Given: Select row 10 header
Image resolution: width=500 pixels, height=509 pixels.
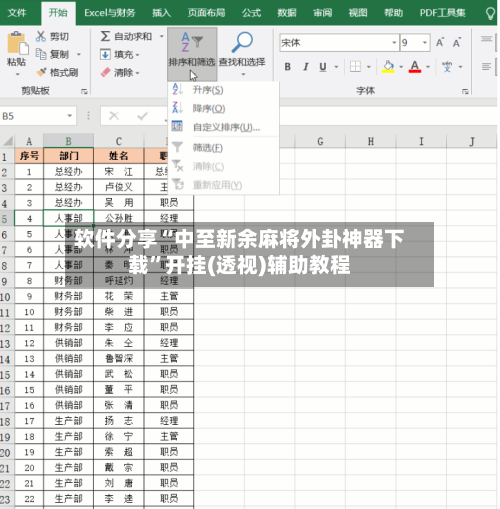Looking at the screenshot, I should click(x=7, y=296).
